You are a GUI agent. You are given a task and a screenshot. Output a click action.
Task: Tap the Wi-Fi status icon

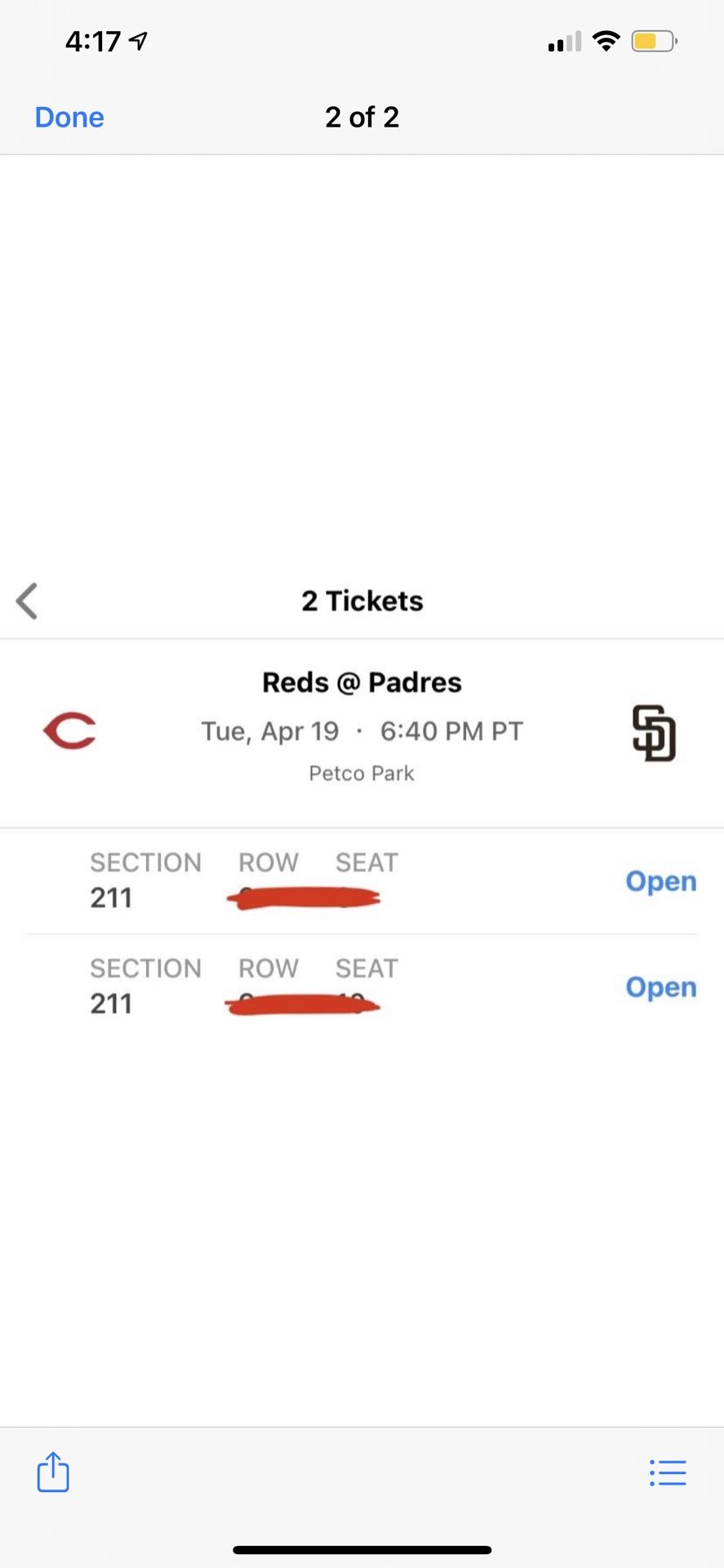606,41
